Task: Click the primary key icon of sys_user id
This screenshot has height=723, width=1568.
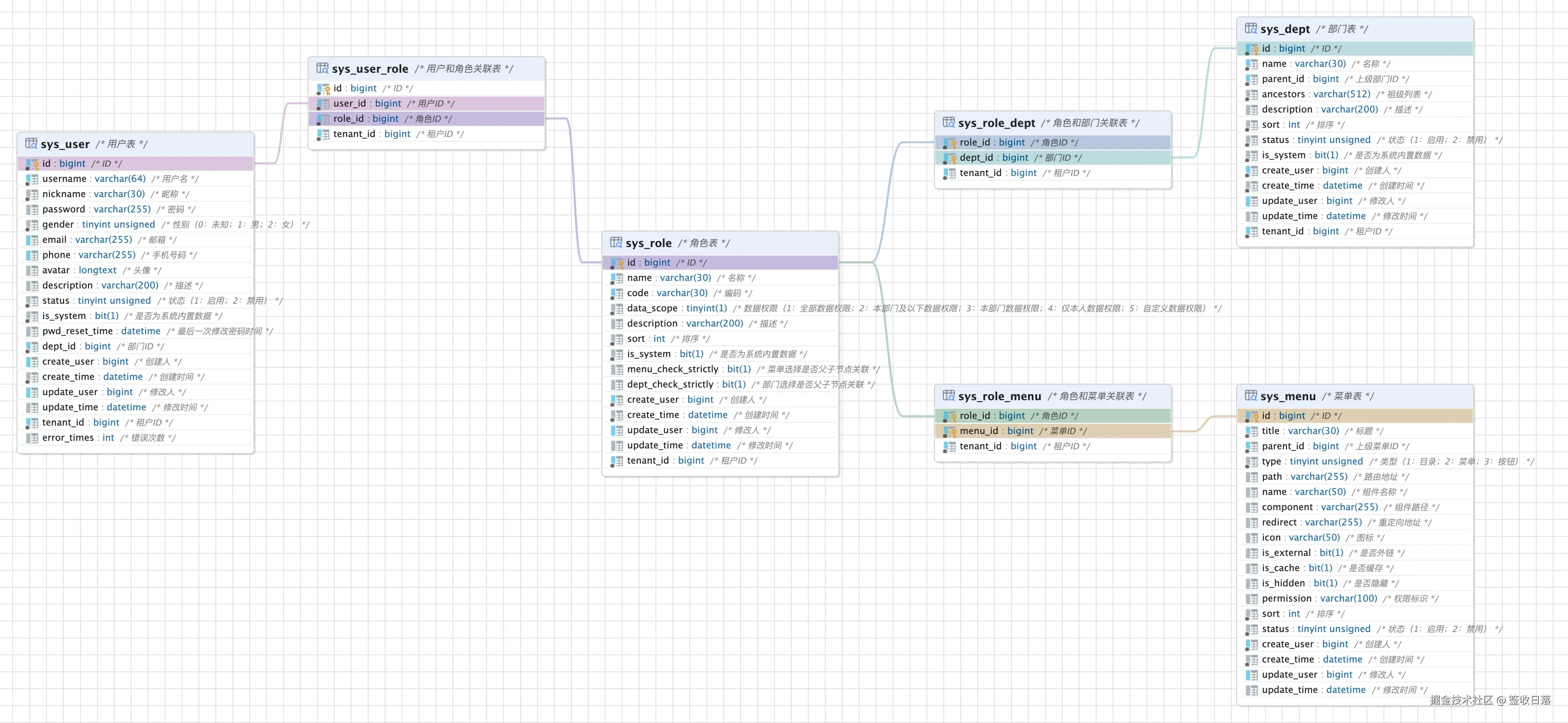Action: [32, 164]
